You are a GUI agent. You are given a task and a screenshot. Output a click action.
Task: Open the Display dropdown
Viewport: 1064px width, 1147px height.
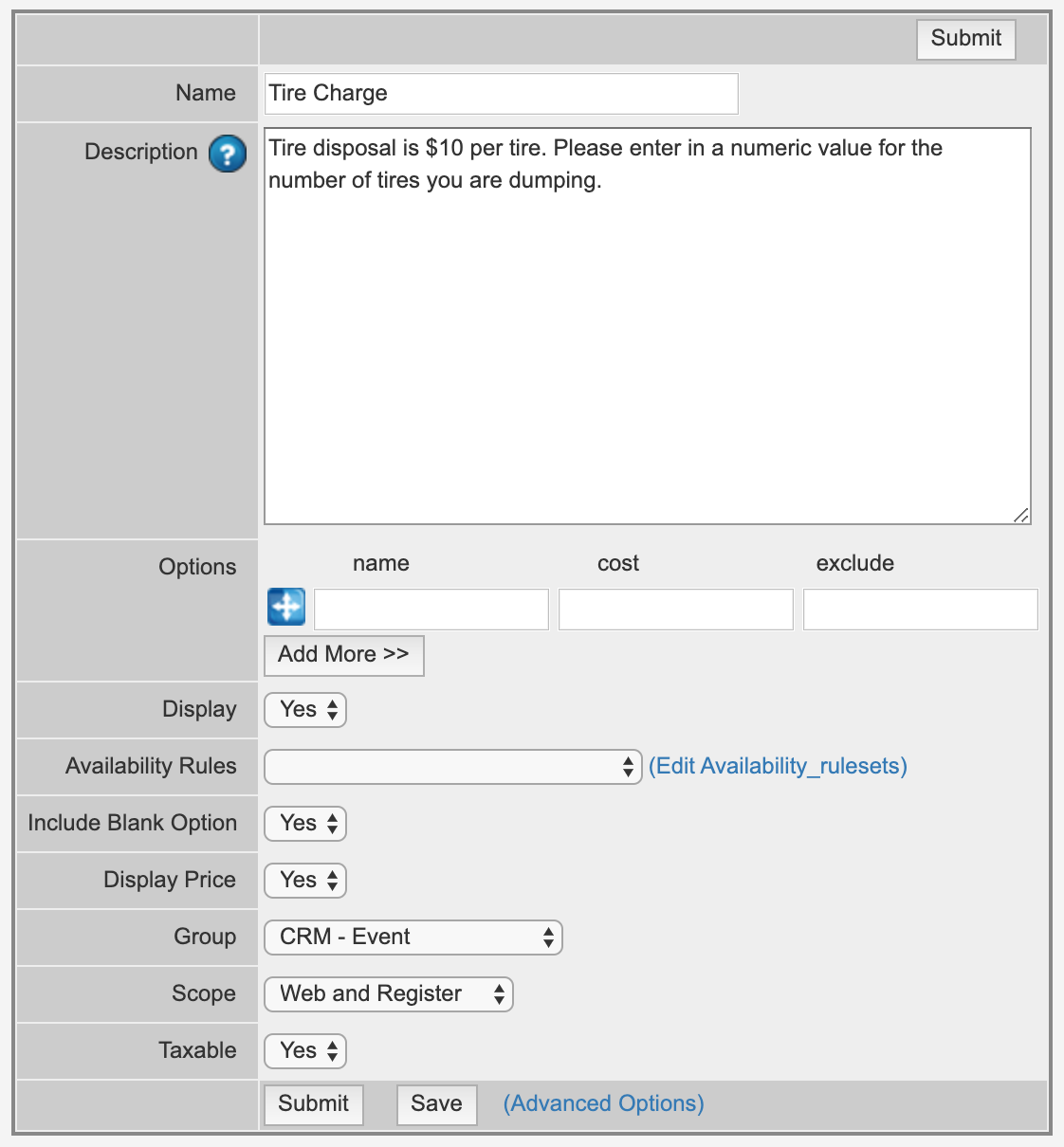point(305,710)
